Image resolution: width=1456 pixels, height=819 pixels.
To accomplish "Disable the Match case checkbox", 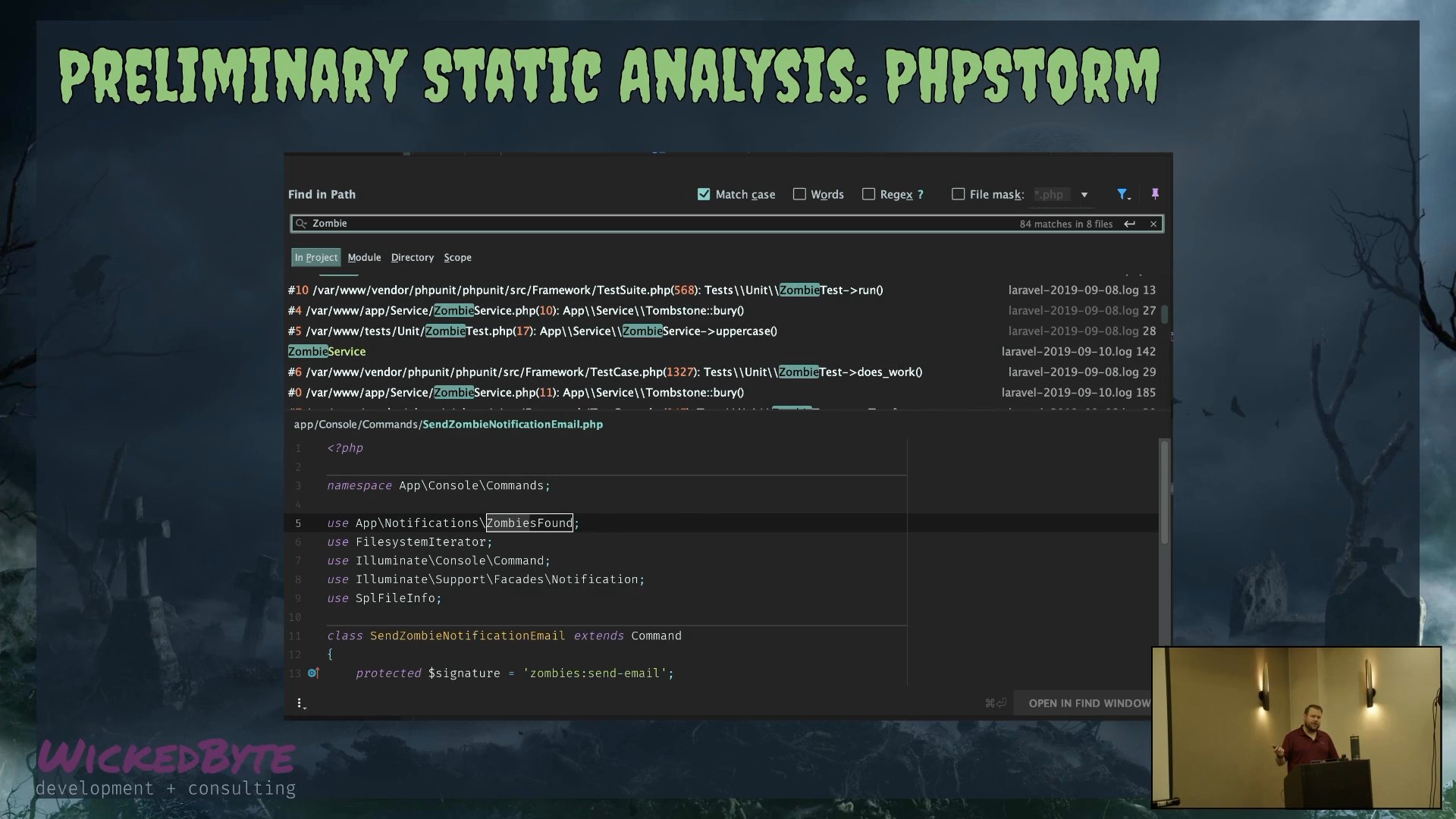I will click(x=704, y=194).
